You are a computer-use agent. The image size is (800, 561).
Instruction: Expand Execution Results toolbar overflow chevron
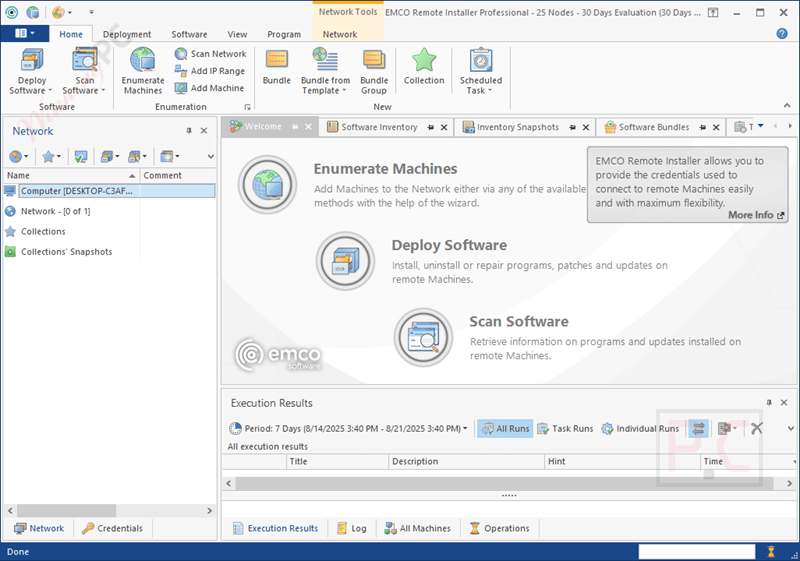791,428
